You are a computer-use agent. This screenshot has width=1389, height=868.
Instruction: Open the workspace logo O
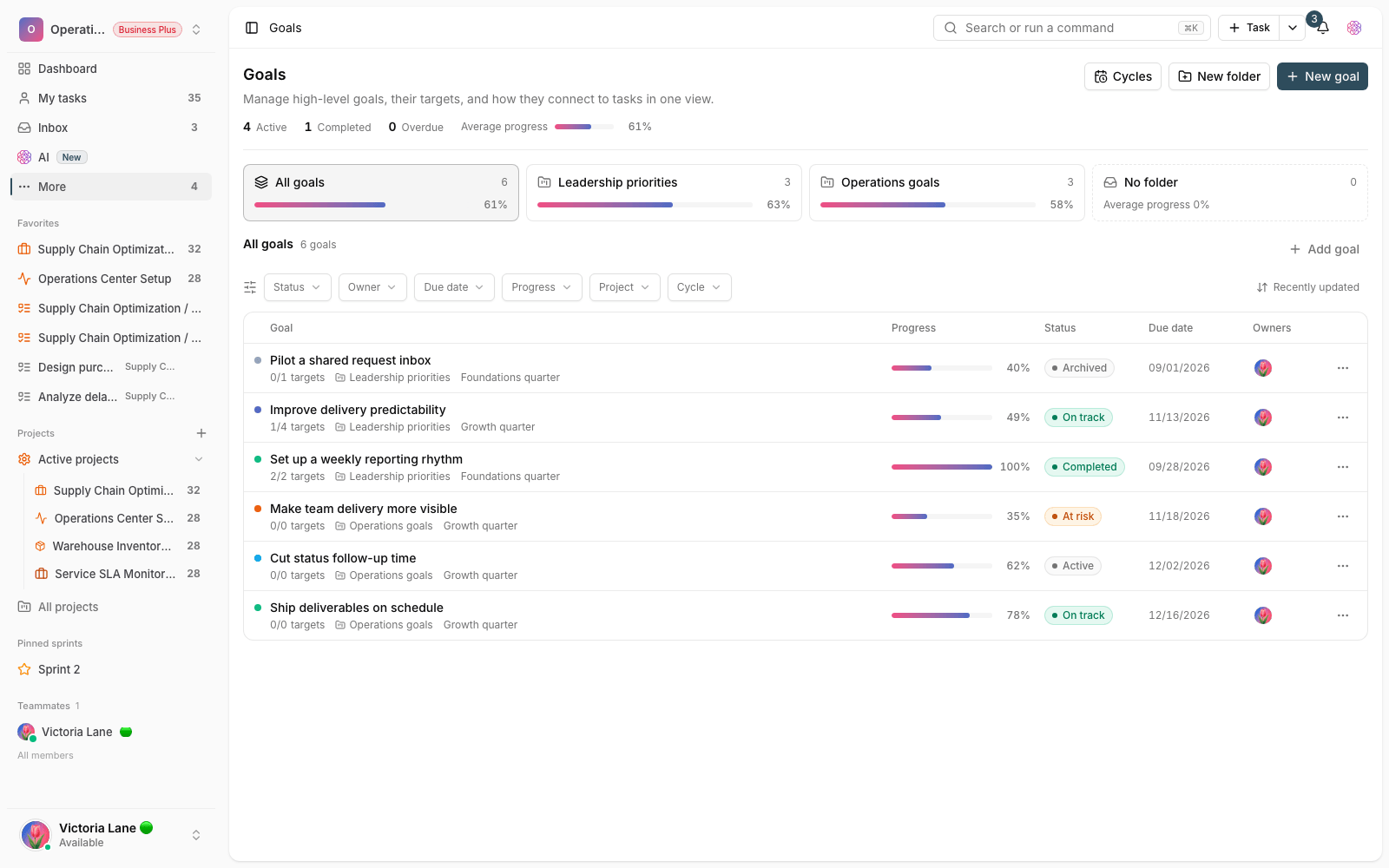tap(31, 30)
